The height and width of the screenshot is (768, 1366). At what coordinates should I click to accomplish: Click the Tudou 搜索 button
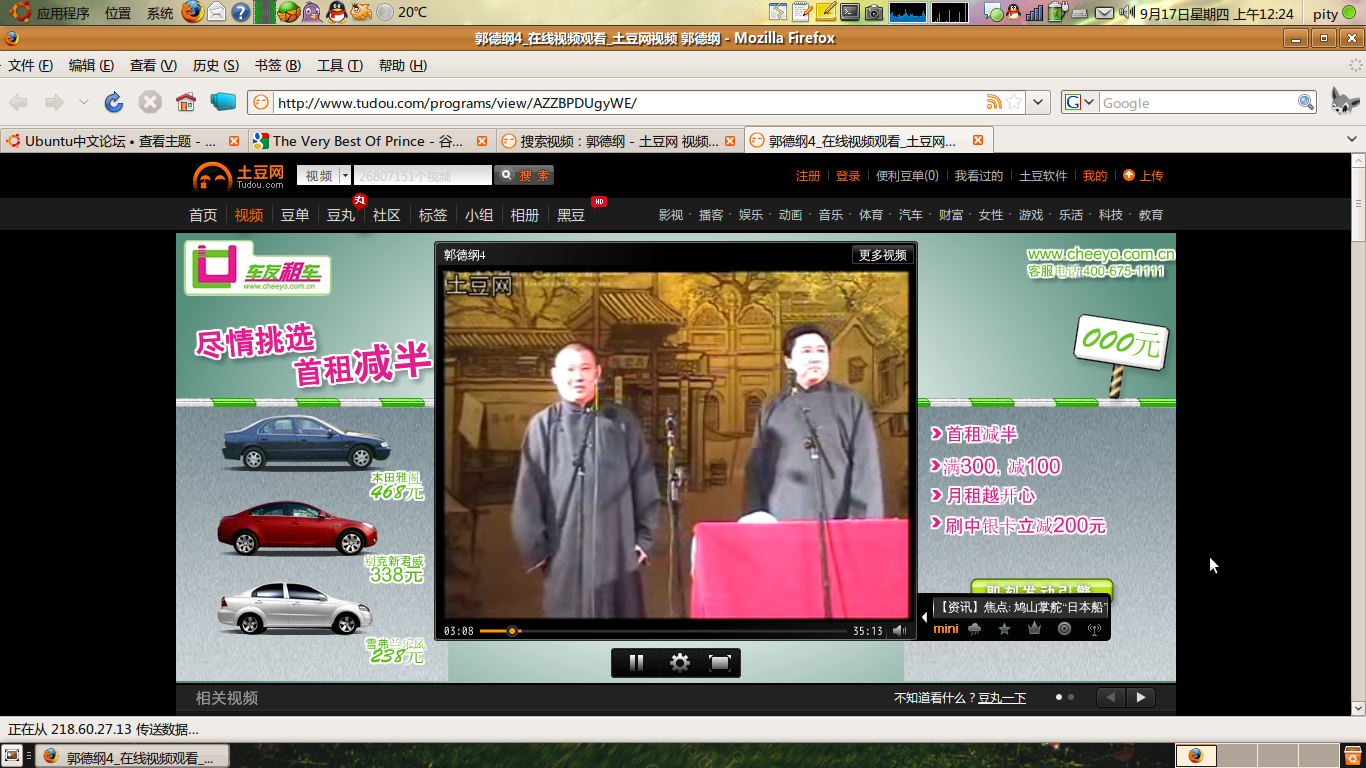click(524, 175)
